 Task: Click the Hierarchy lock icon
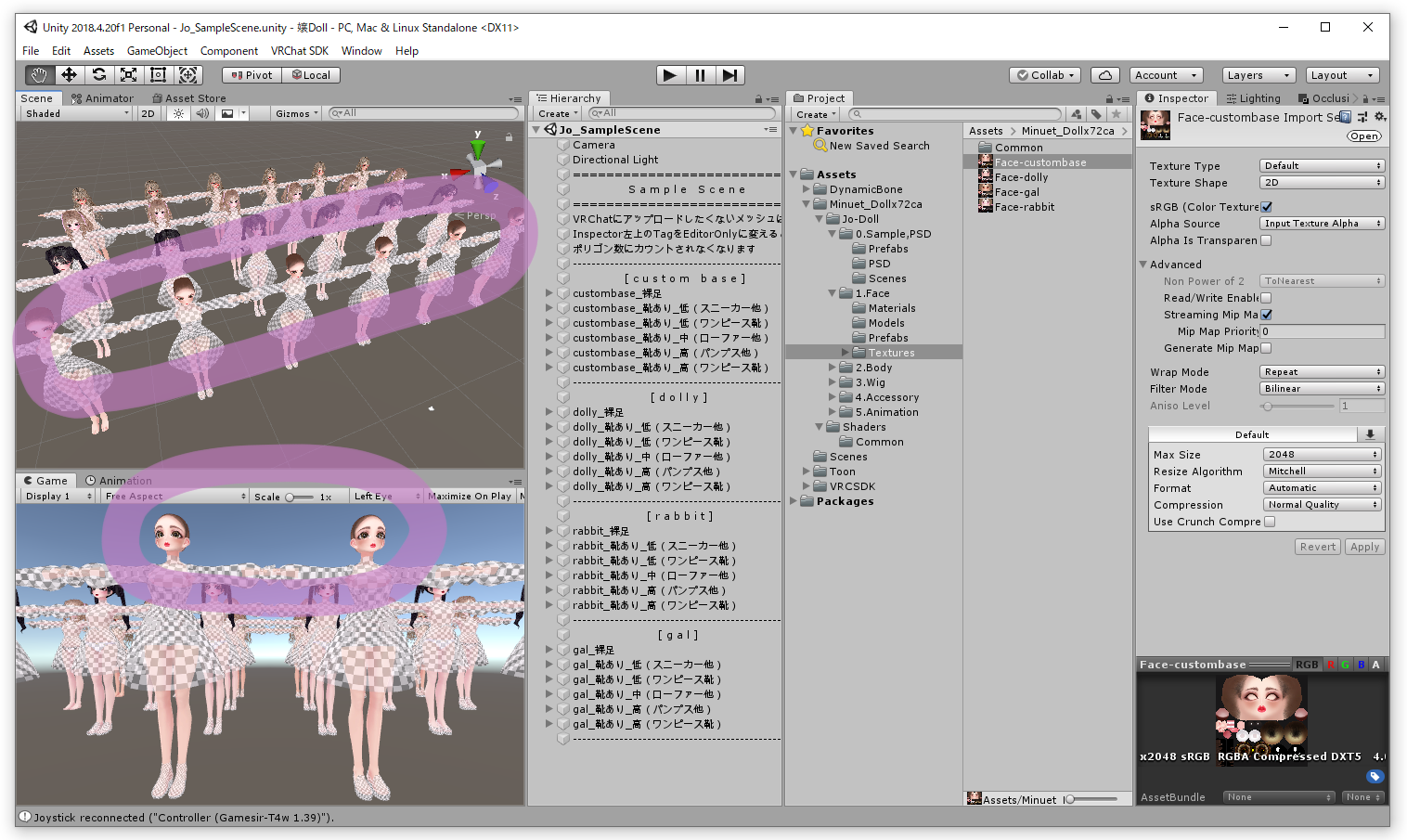758,98
